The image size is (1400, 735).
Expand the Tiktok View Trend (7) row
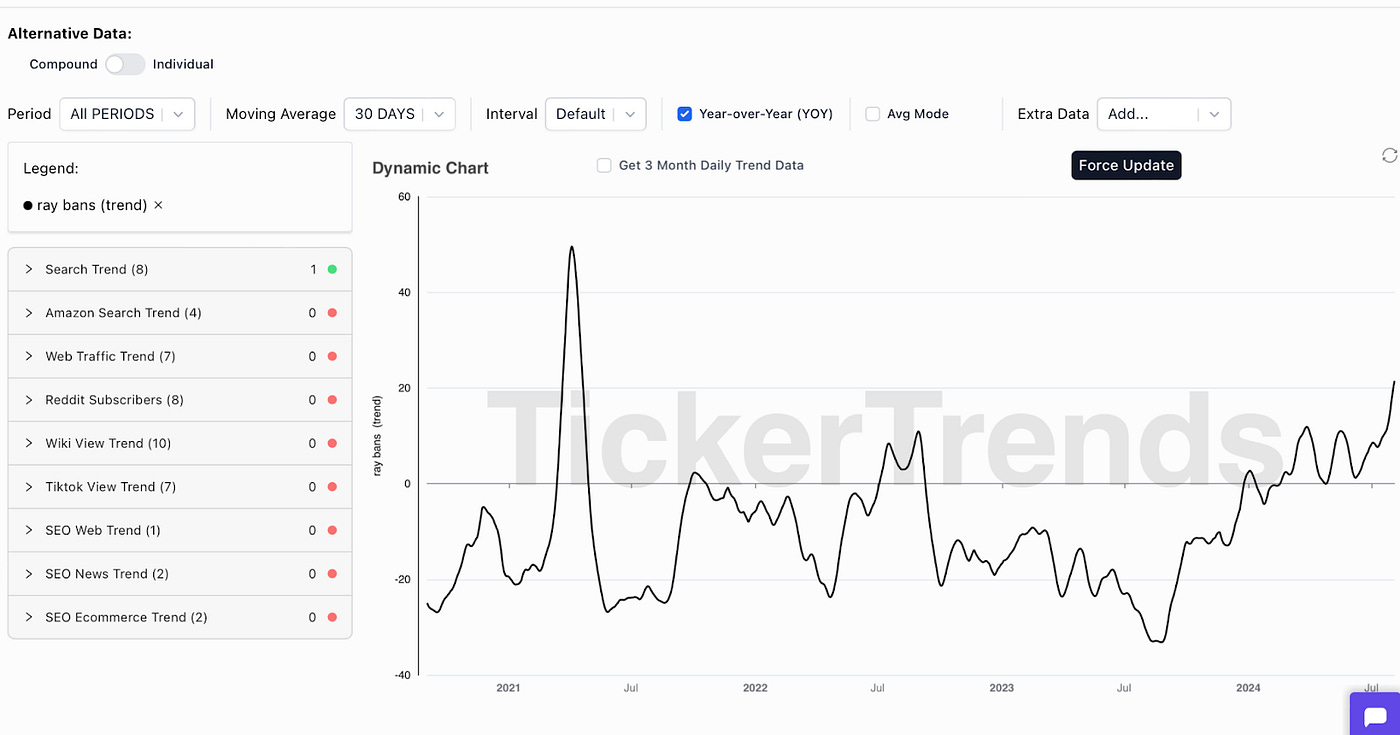pyautogui.click(x=180, y=487)
